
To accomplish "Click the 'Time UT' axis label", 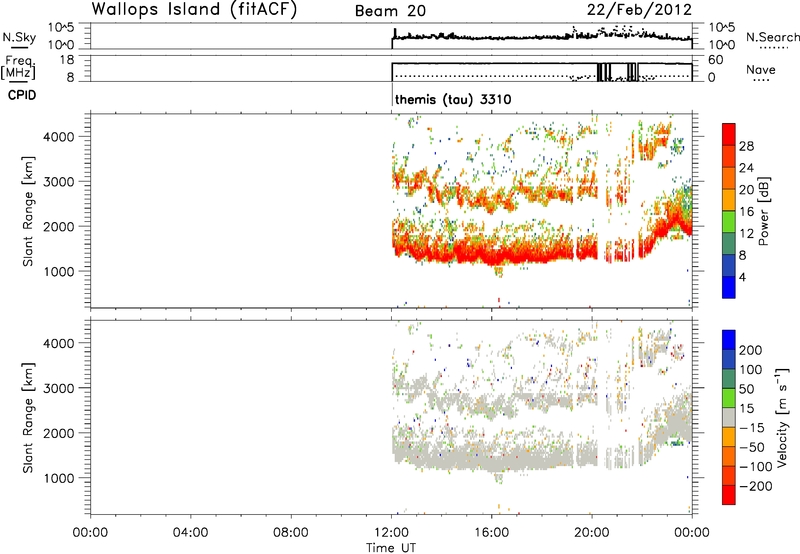I will pyautogui.click(x=391, y=548).
